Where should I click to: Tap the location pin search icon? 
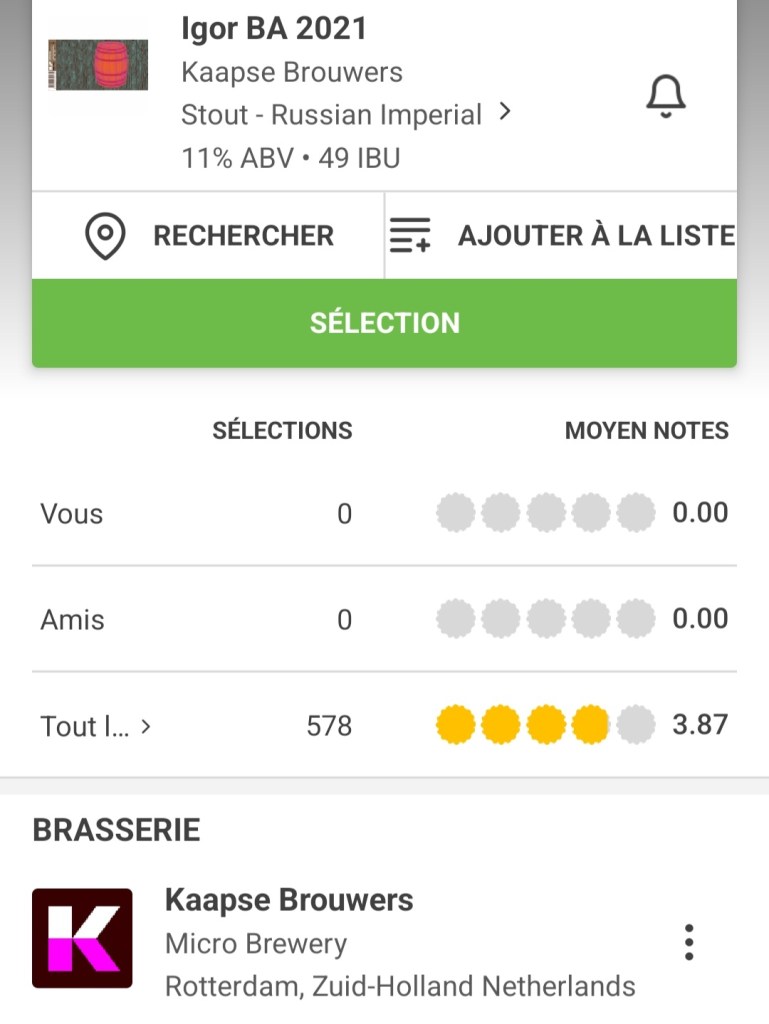click(x=105, y=236)
